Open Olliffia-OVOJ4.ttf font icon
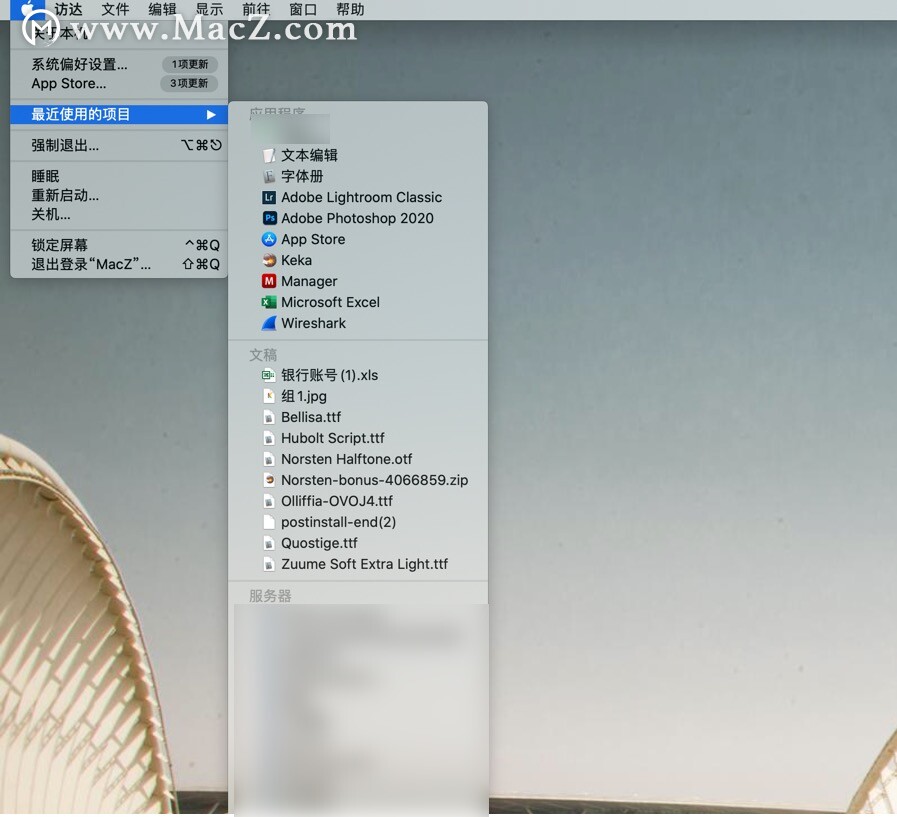Image resolution: width=897 pixels, height=817 pixels. 269,501
